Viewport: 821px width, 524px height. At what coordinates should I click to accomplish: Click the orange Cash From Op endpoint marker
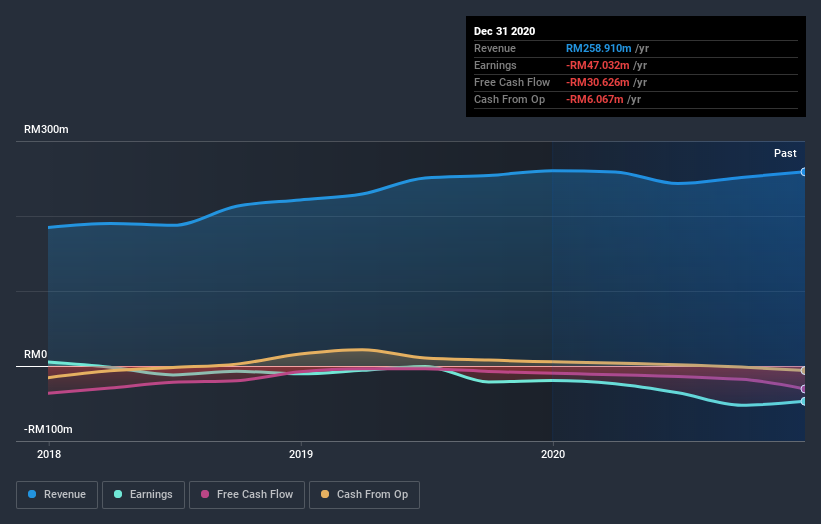[803, 371]
